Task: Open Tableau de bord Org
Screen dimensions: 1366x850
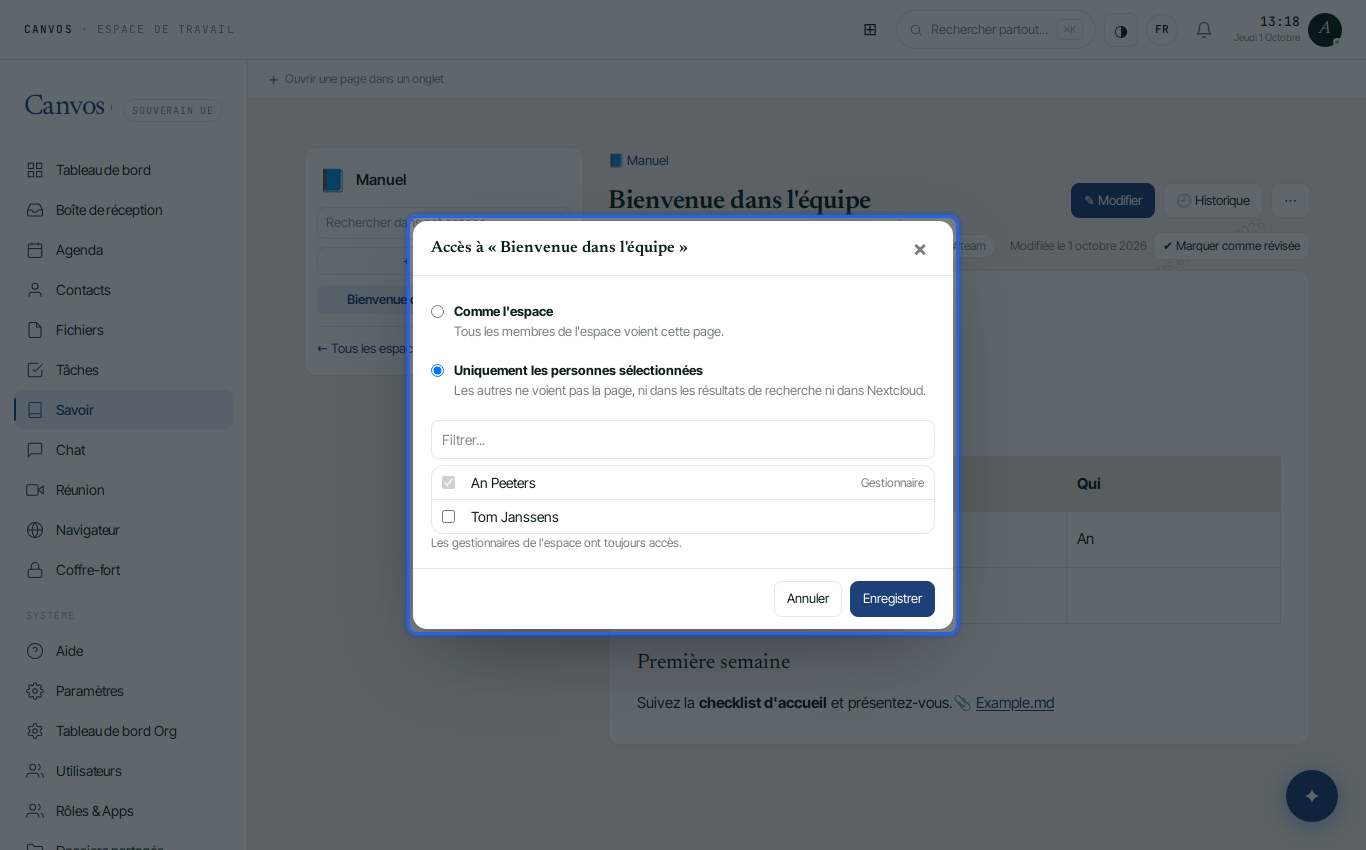Action: click(x=123, y=731)
